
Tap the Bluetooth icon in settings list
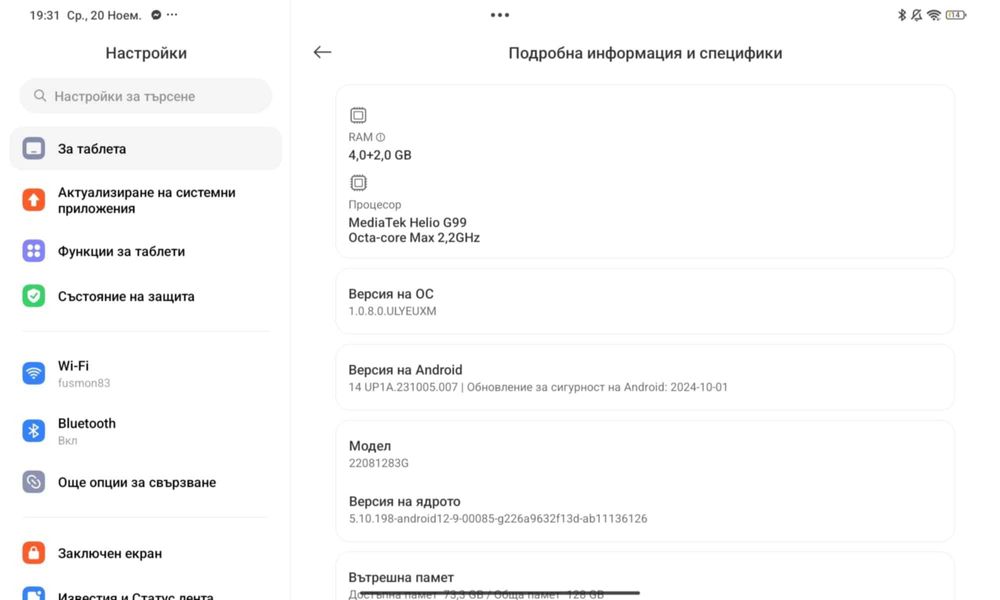[x=34, y=431]
